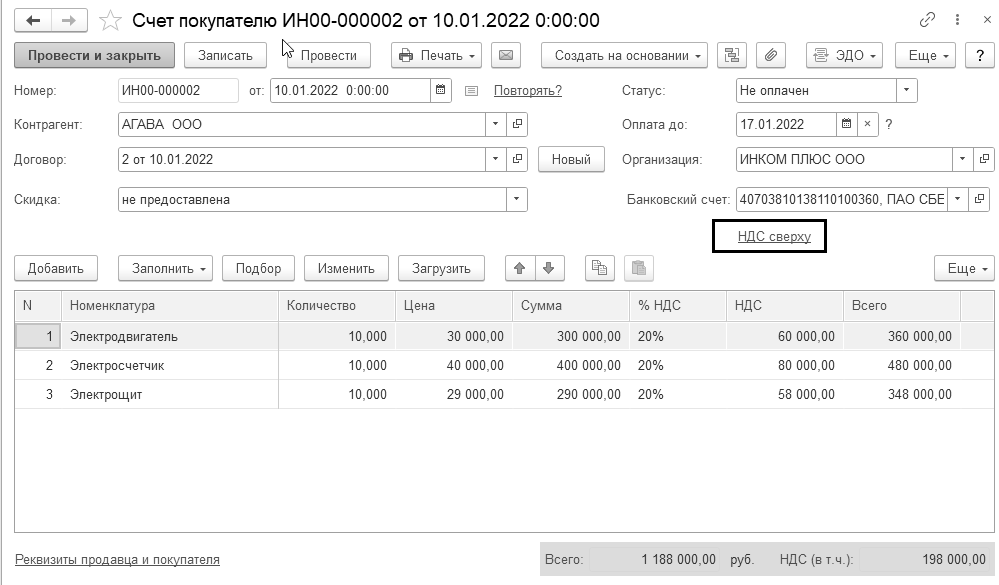999x585 pixels.
Task: Click the back navigation arrow
Action: [34, 20]
